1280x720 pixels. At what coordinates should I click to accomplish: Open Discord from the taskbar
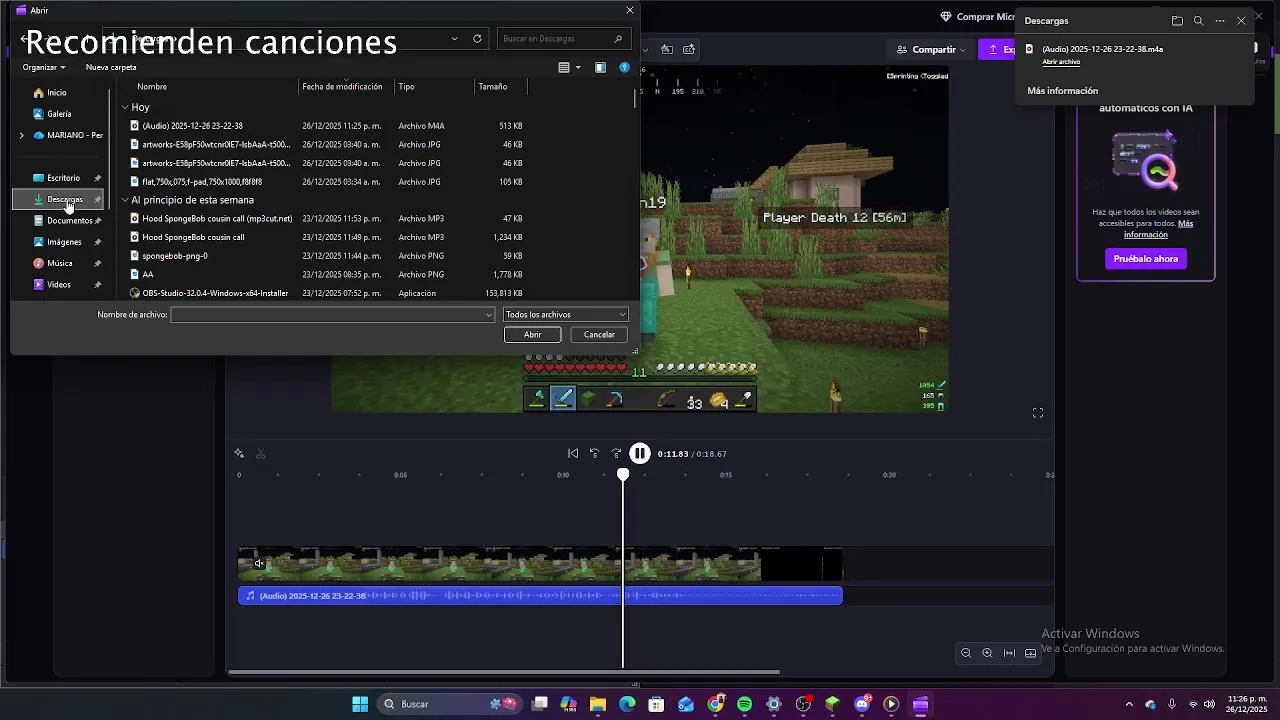coord(862,704)
